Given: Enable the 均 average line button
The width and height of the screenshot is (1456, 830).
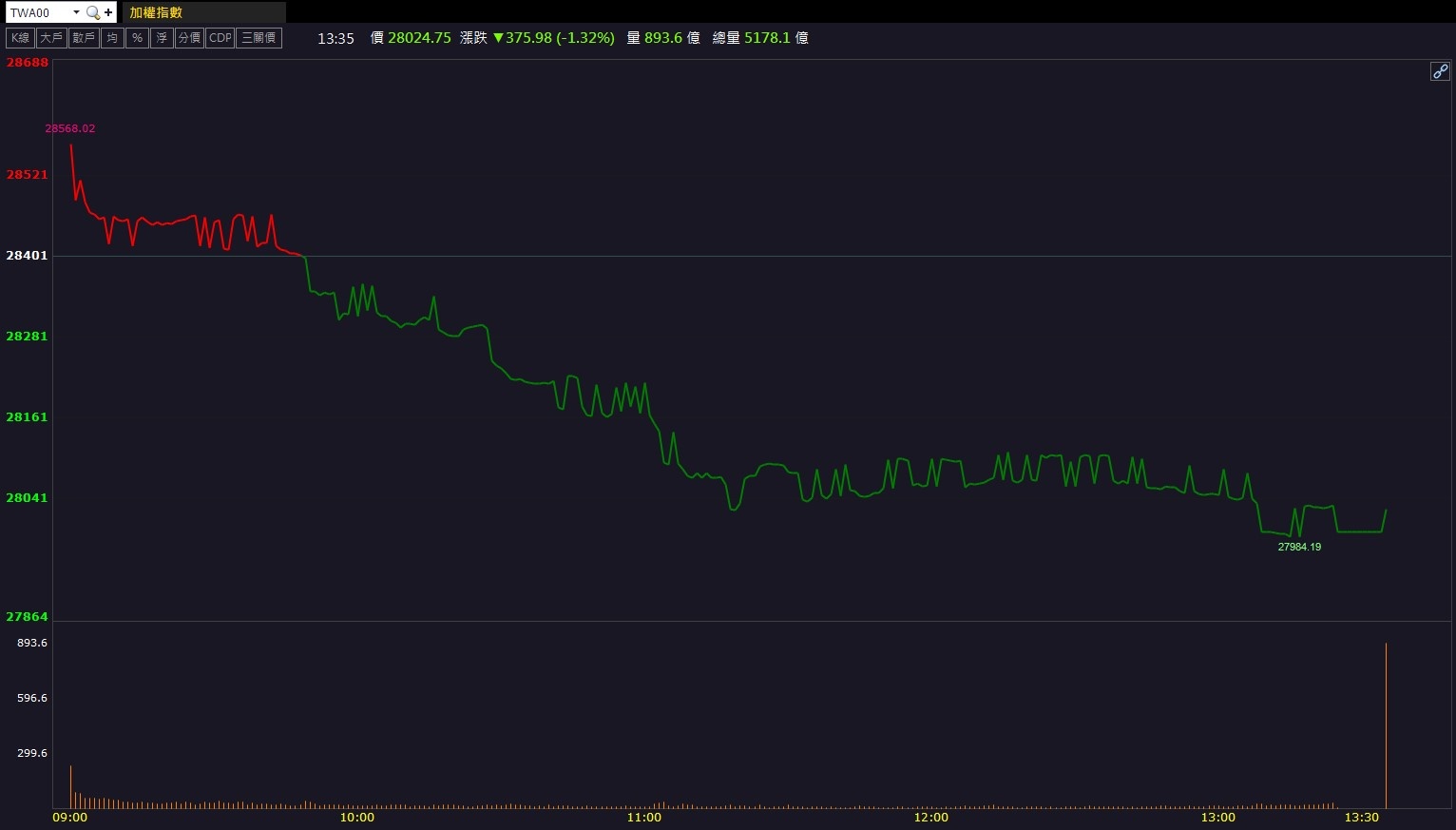Looking at the screenshot, I should (x=112, y=38).
